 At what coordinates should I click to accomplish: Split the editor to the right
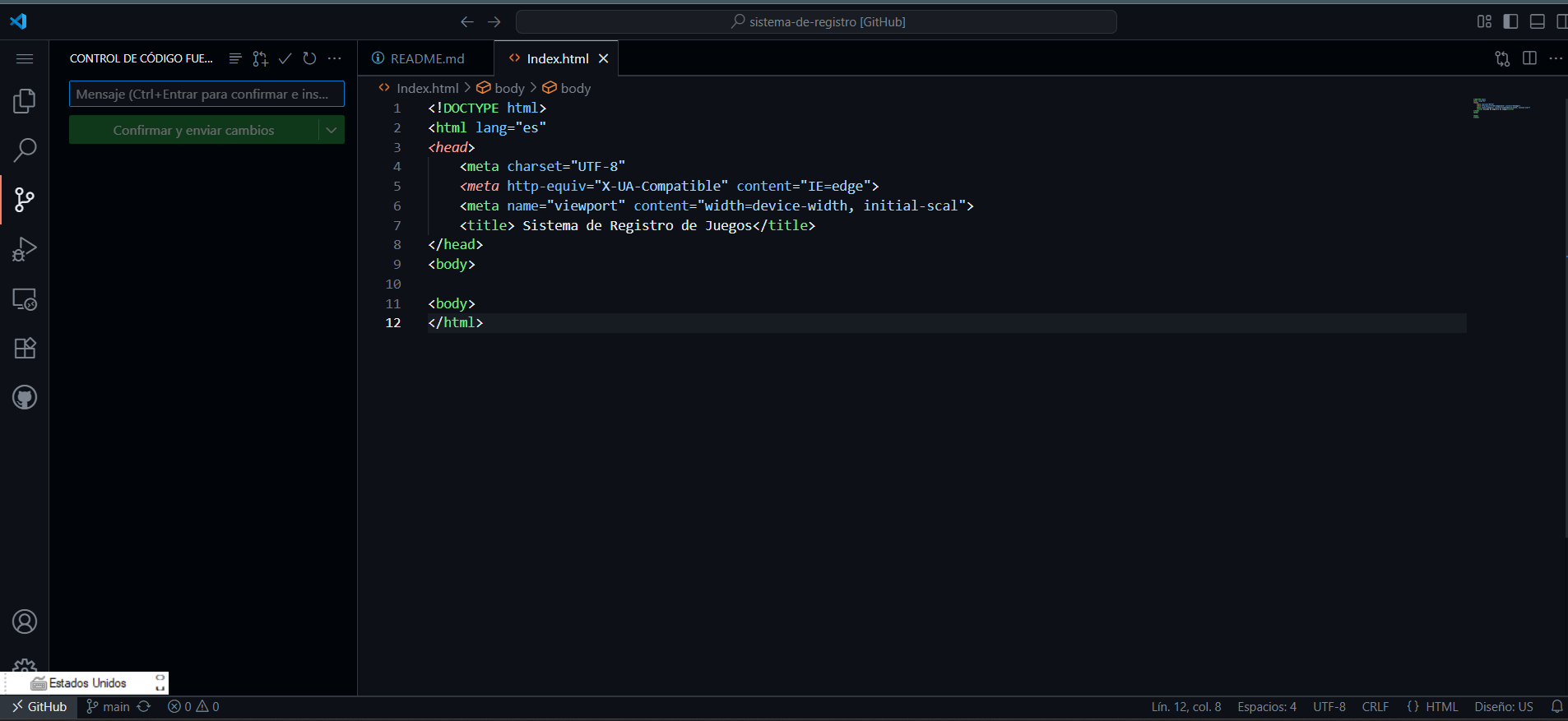[x=1529, y=58]
